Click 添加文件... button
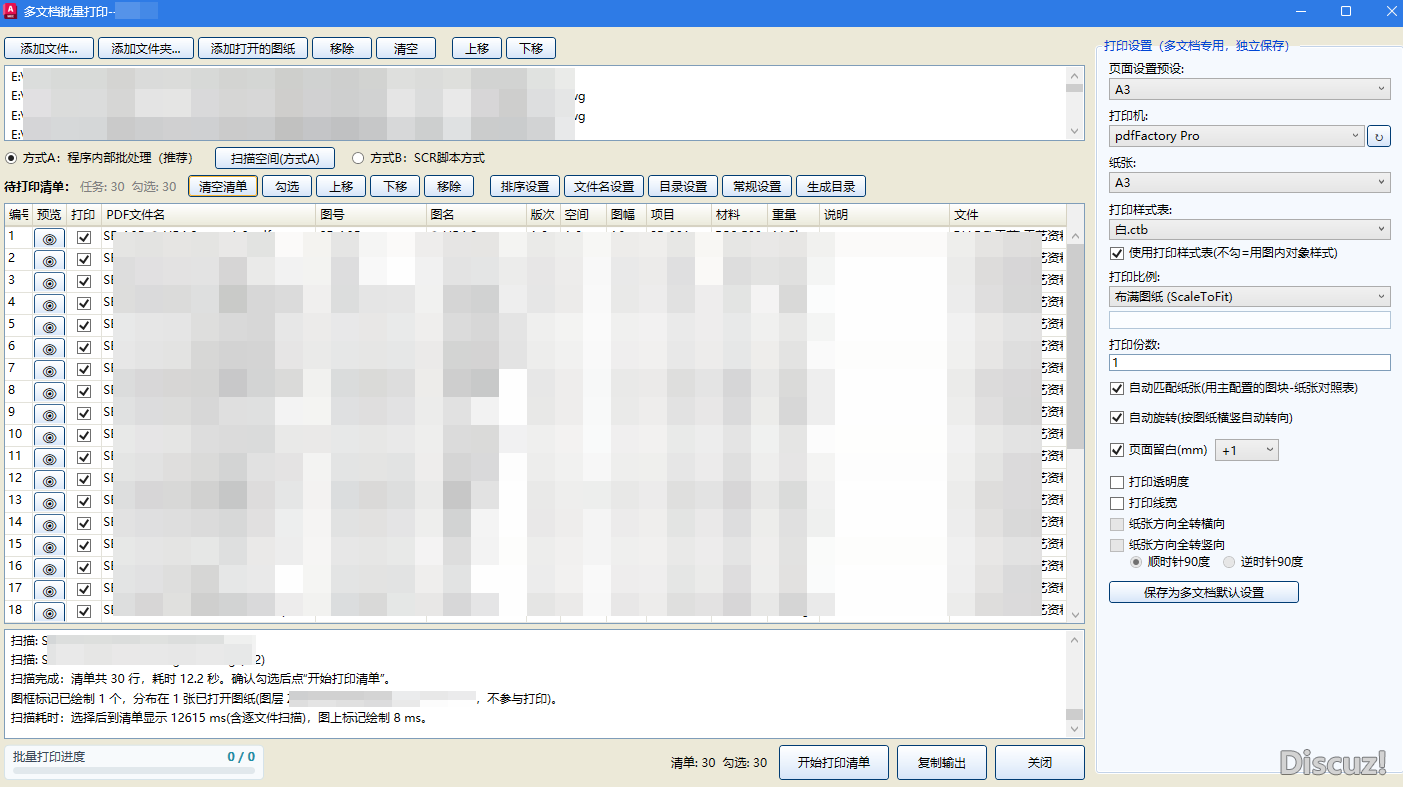The width and height of the screenshot is (1403, 787). [49, 48]
